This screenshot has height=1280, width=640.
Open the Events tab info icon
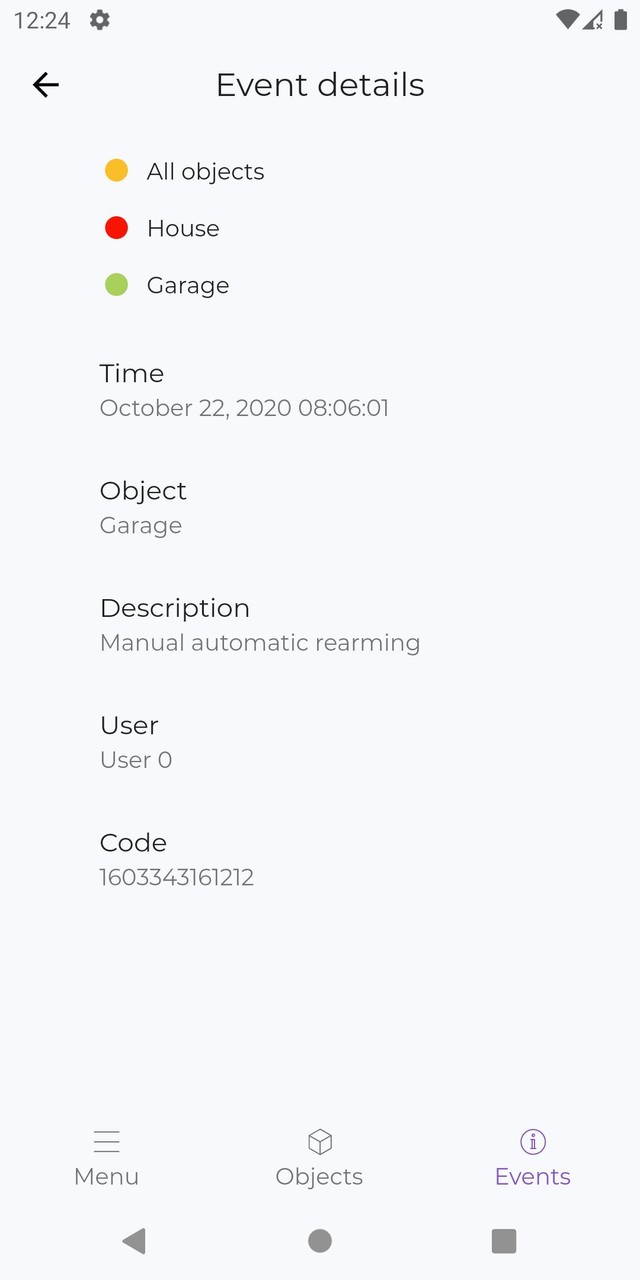click(532, 1140)
